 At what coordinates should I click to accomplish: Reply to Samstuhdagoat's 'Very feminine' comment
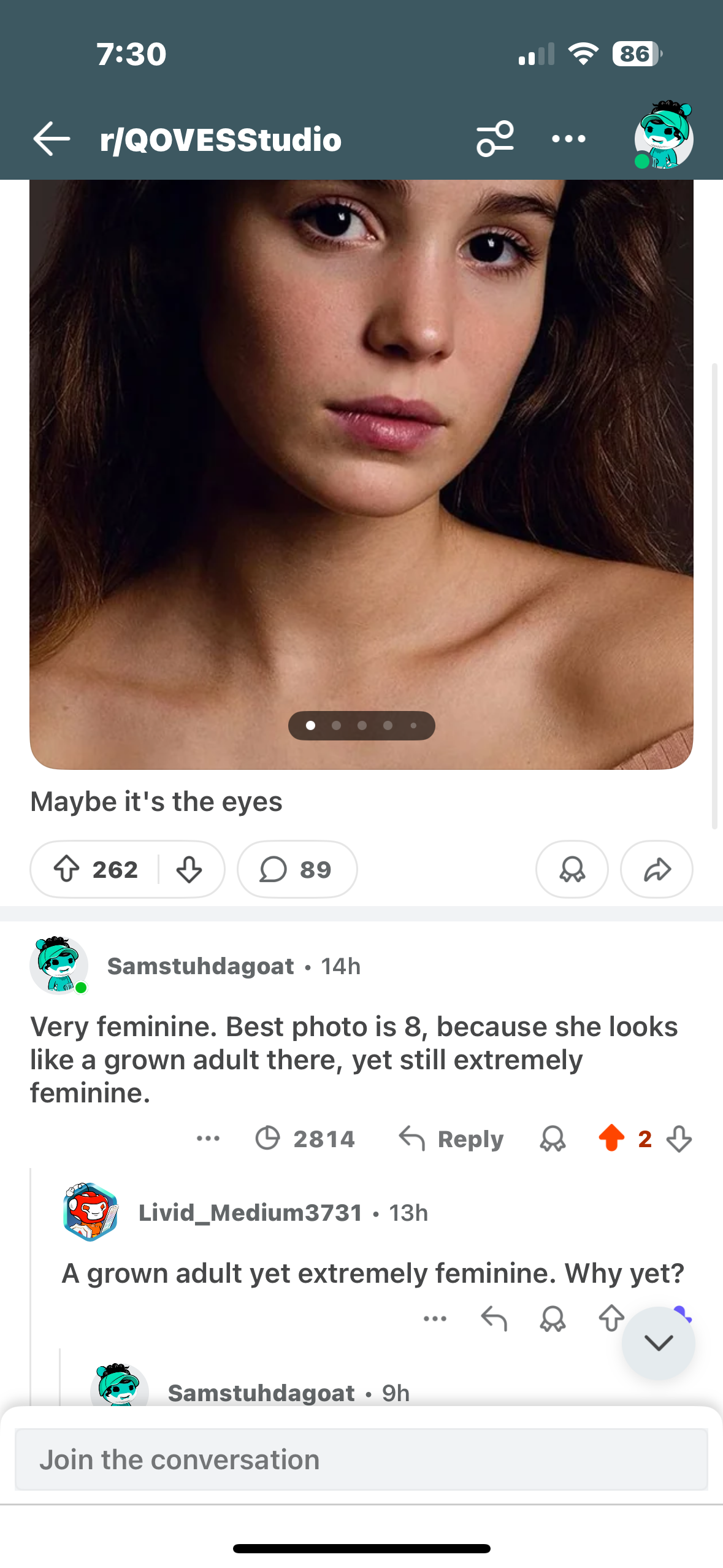(451, 1139)
